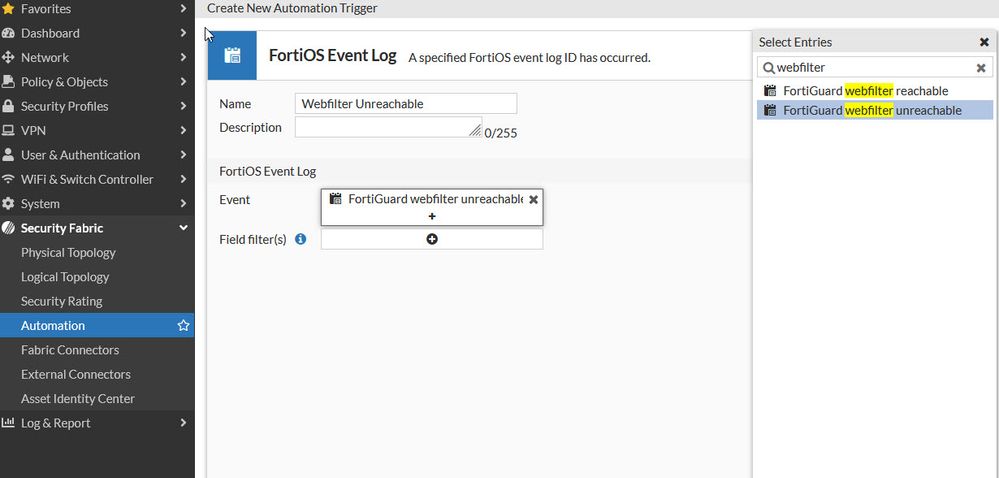Open Physical Topology page
999x478 pixels.
point(68,253)
